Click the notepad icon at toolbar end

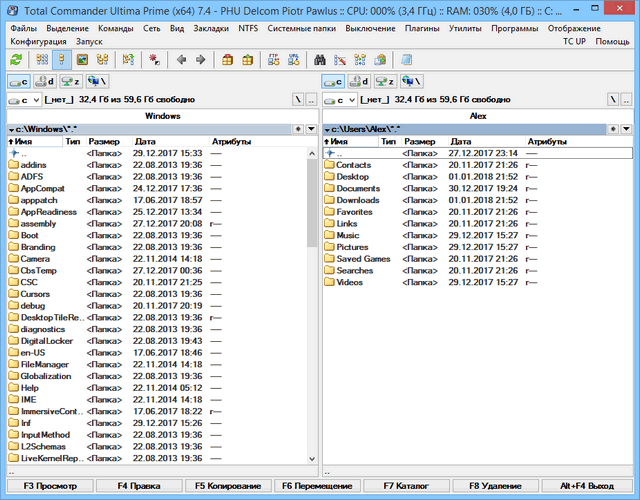(x=407, y=60)
